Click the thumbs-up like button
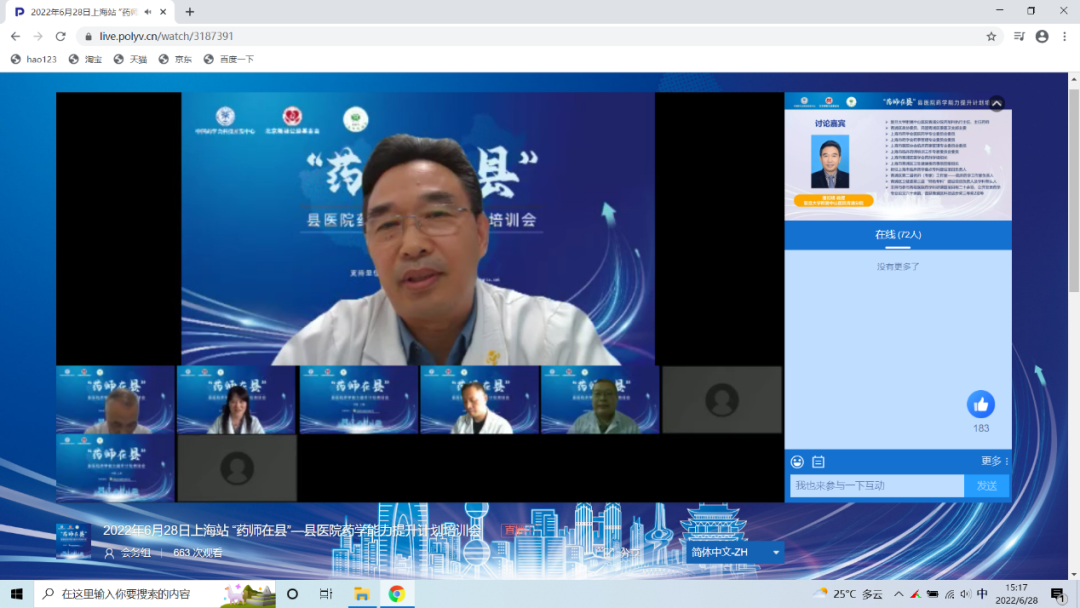This screenshot has width=1080, height=608. tap(981, 404)
